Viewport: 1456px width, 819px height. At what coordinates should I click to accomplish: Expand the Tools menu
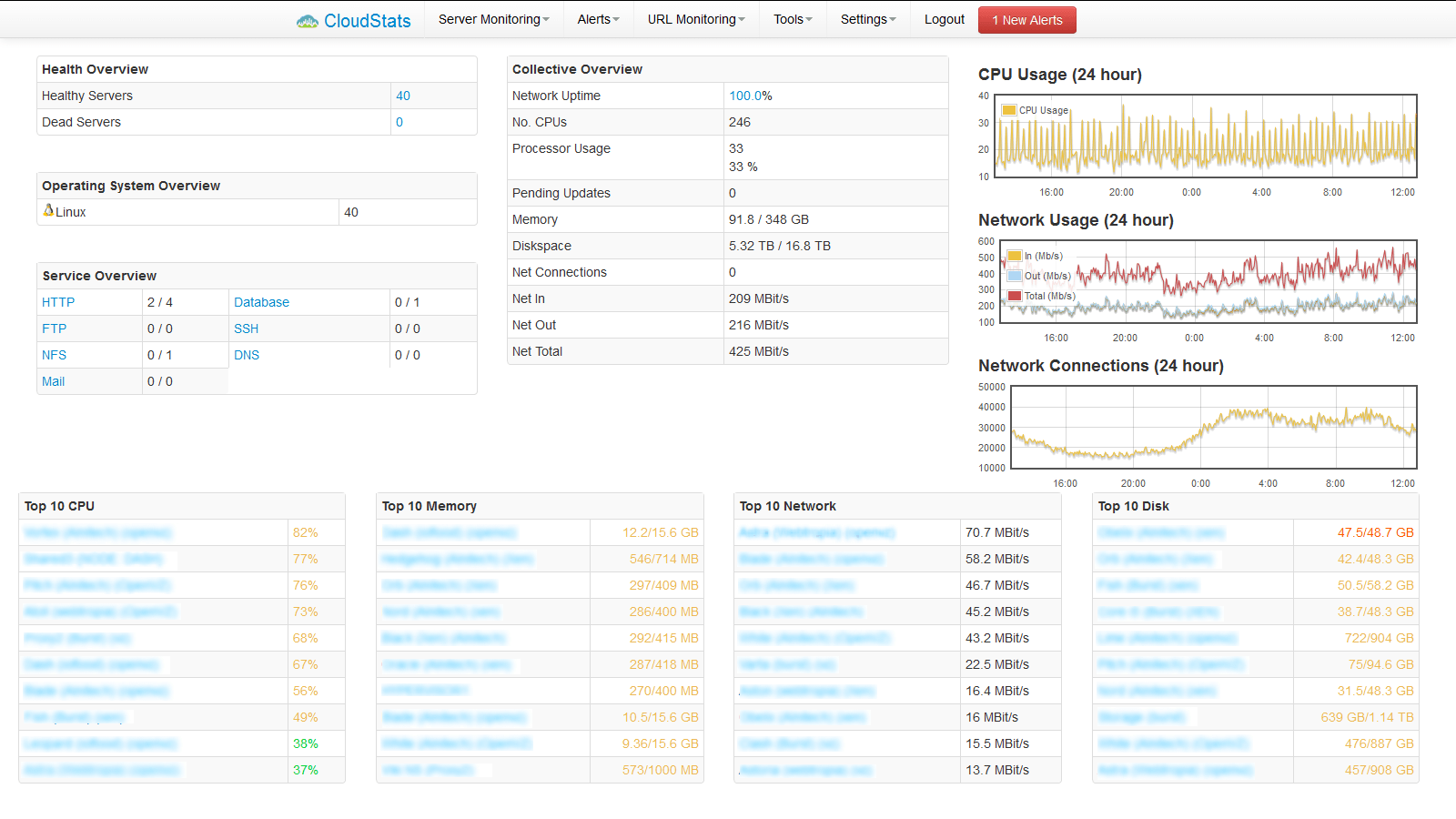793,19
